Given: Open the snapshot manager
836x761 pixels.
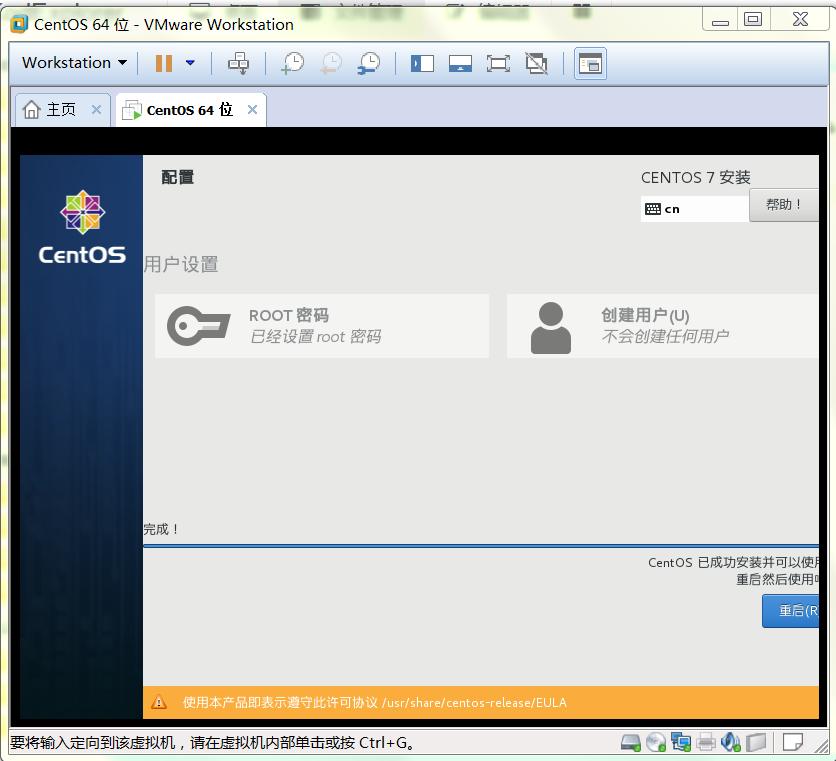Looking at the screenshot, I should pos(369,63).
